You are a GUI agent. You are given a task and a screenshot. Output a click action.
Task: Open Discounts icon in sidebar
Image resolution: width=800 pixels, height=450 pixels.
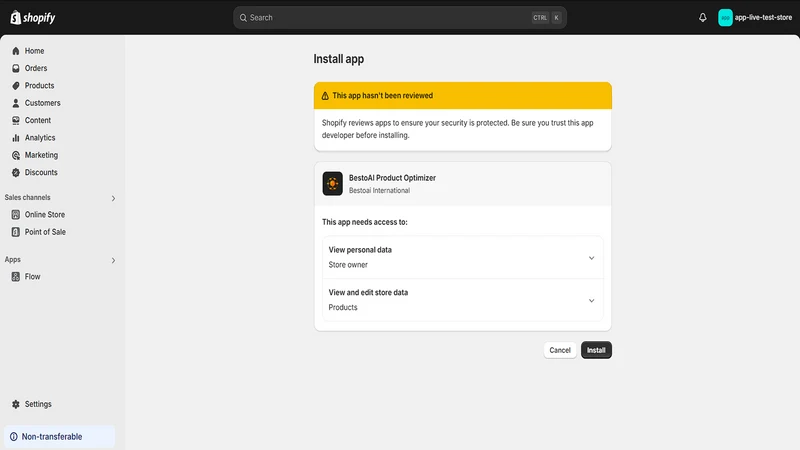16,172
